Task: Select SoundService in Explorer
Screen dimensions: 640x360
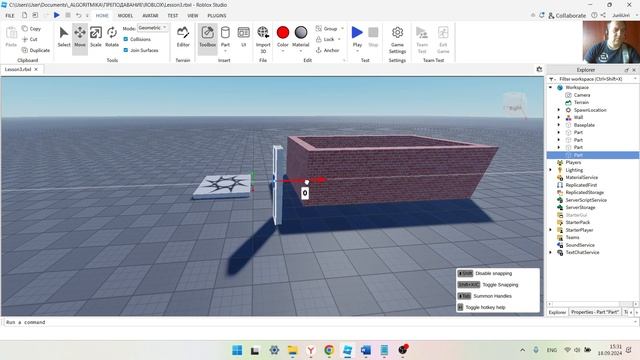Action: [580, 245]
